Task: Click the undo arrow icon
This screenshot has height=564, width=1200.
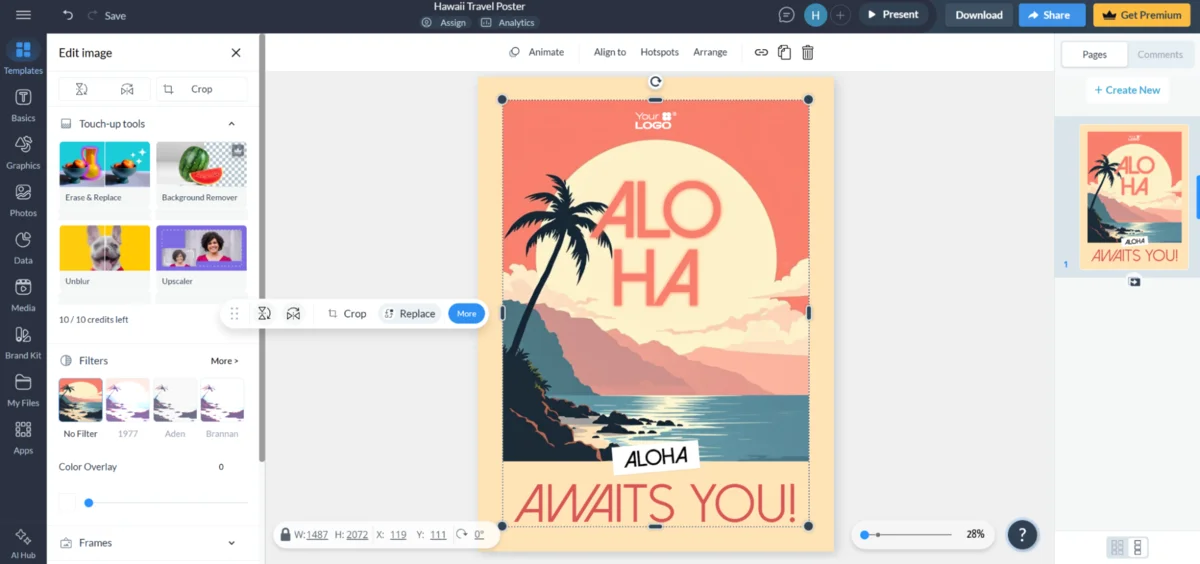Action: pyautogui.click(x=68, y=16)
